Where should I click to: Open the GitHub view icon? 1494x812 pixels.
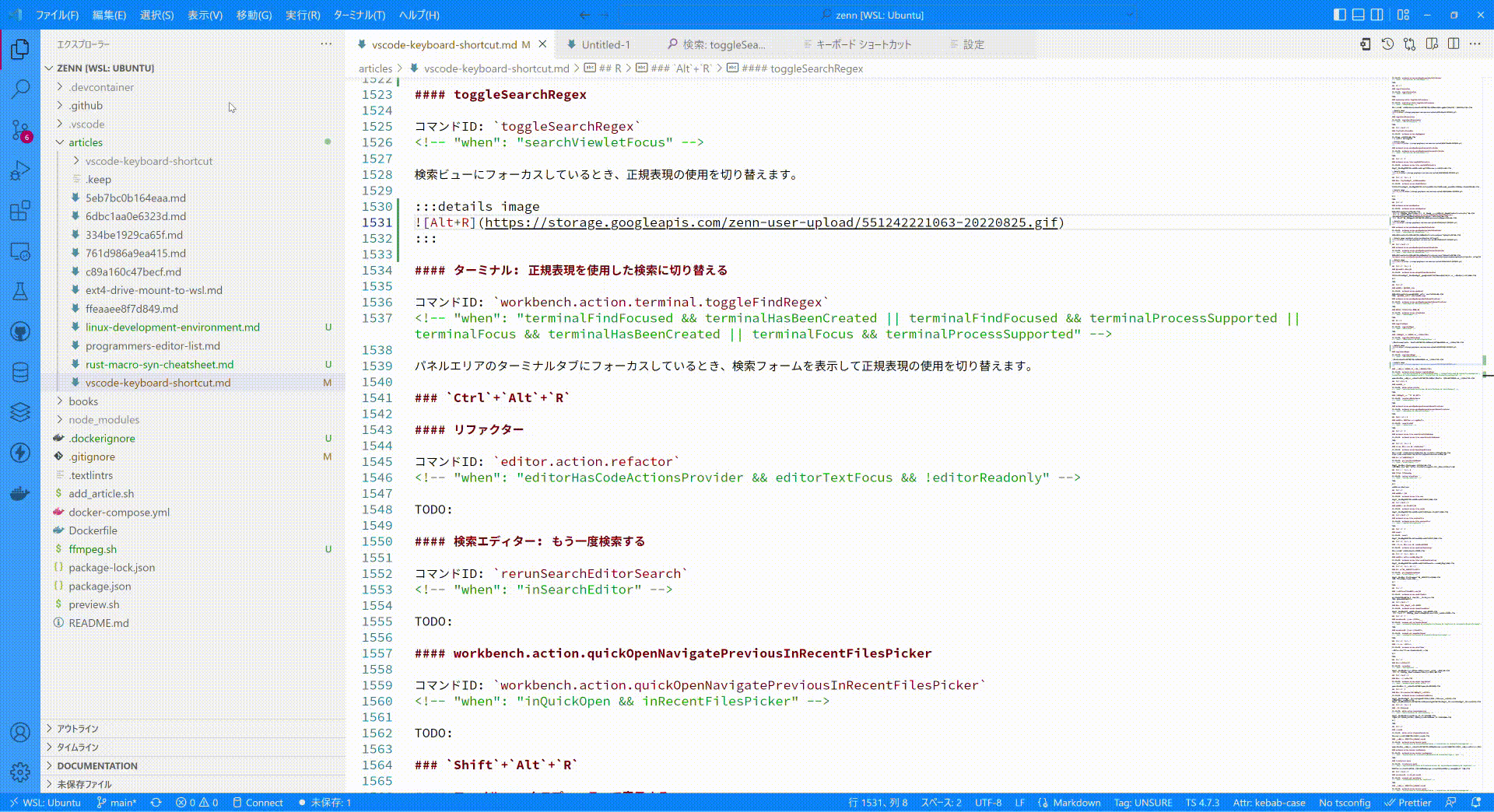[20, 332]
